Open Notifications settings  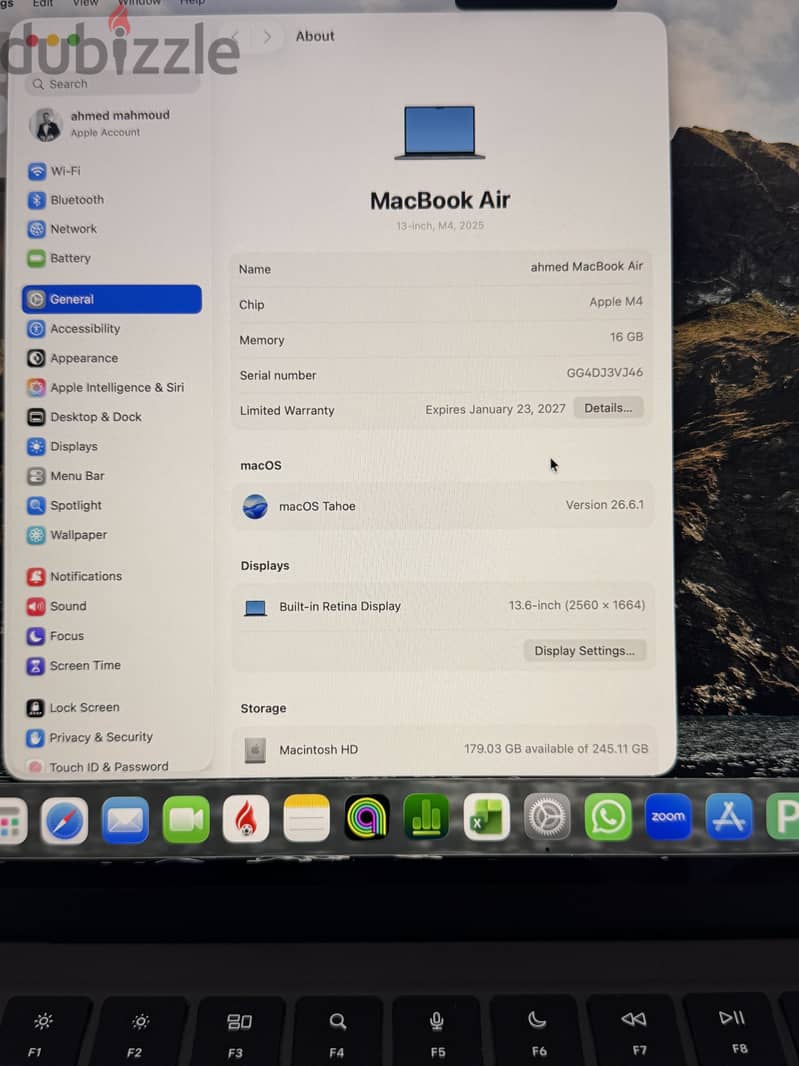point(75,577)
